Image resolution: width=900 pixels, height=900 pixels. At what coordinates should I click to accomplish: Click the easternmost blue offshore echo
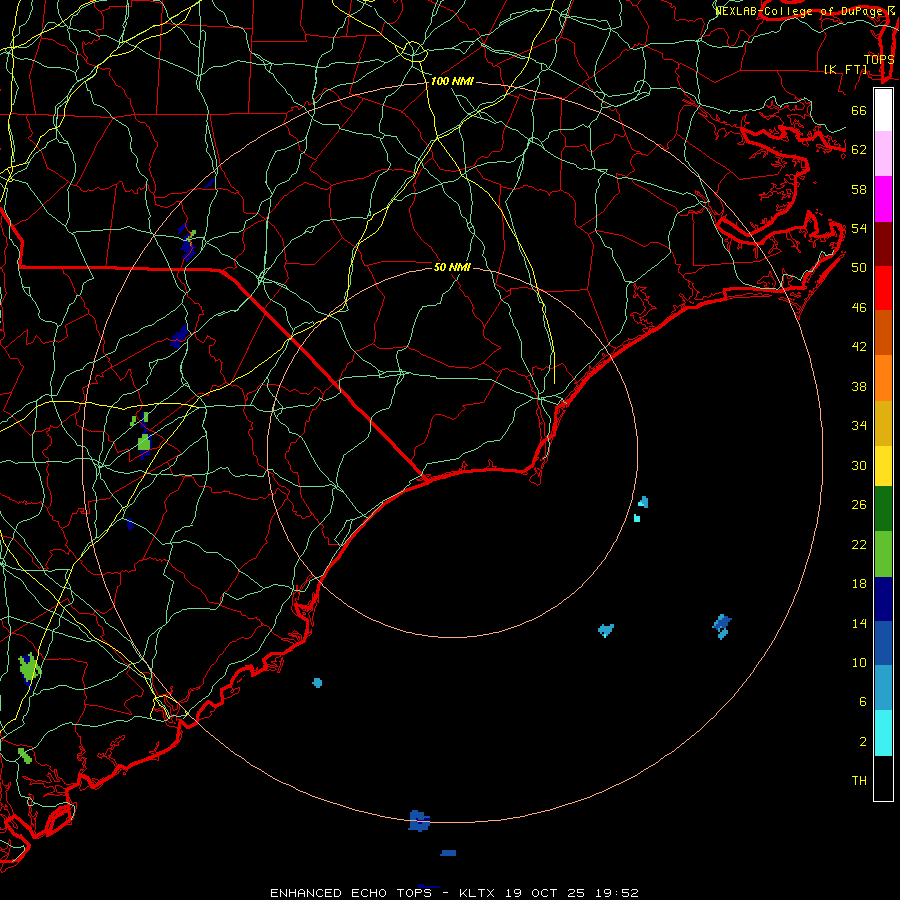(722, 626)
